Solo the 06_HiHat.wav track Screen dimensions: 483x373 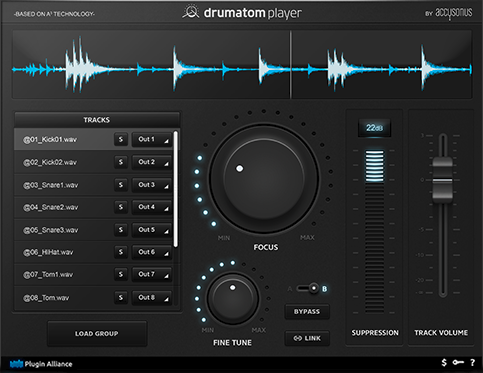121,252
